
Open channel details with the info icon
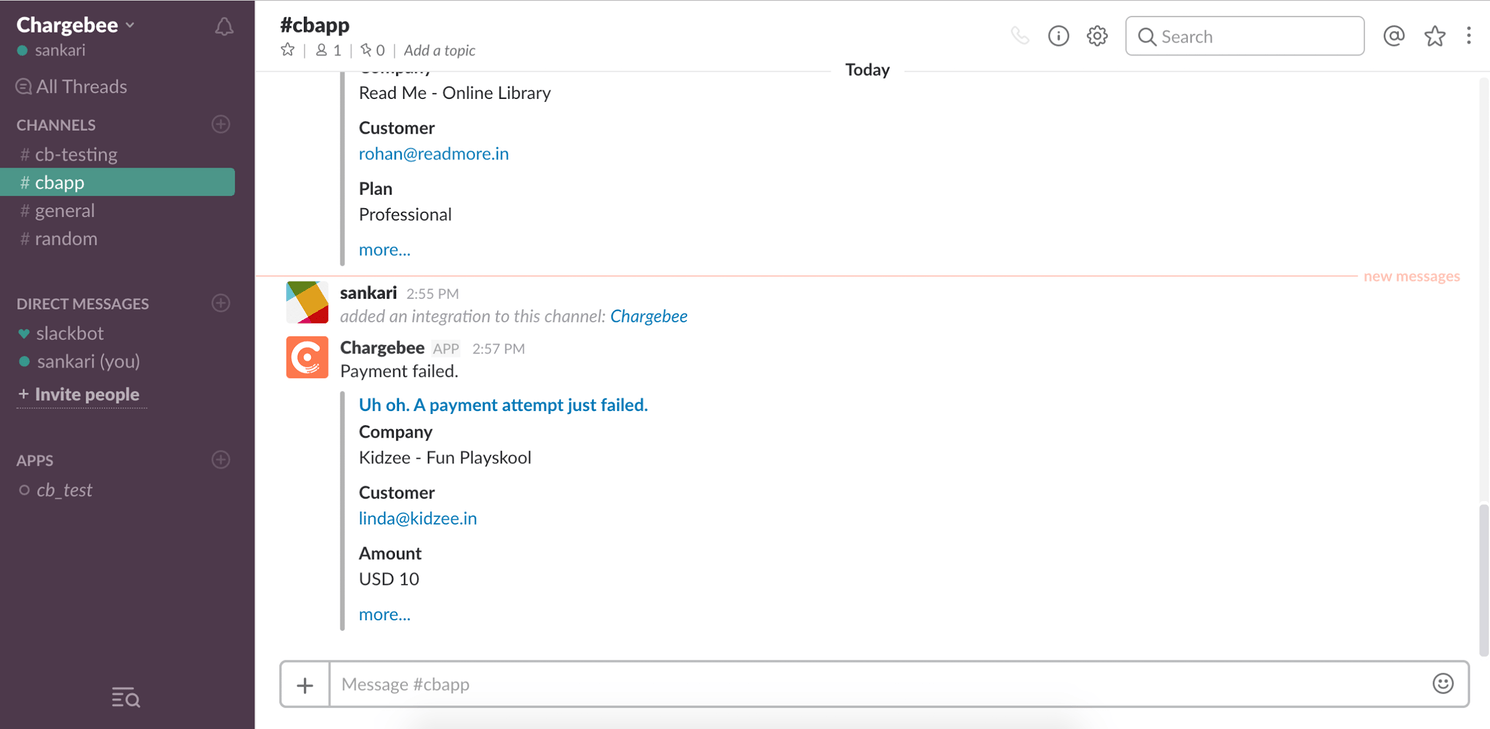pos(1058,34)
